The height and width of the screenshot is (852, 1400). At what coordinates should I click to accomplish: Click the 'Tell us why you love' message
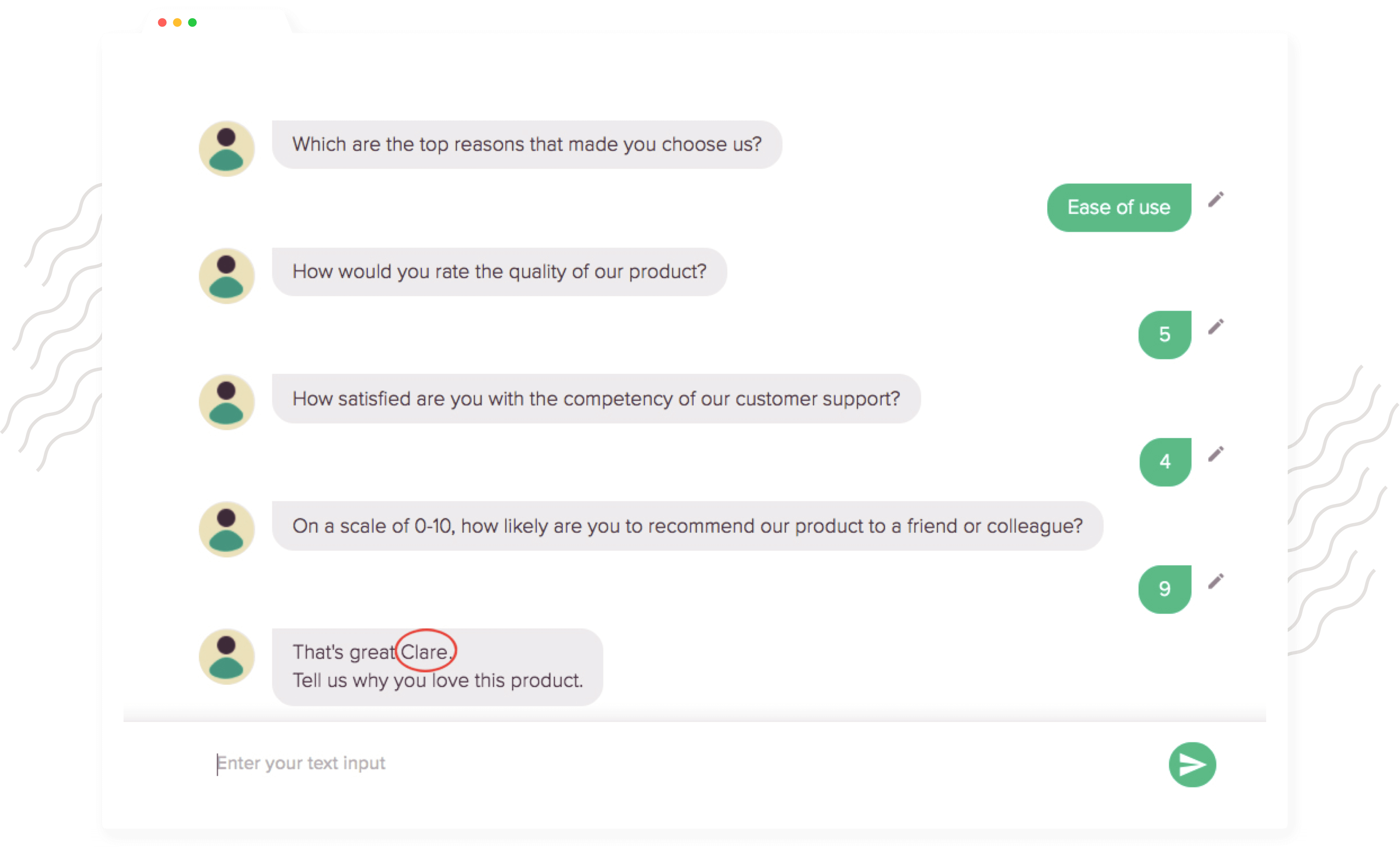(437, 681)
